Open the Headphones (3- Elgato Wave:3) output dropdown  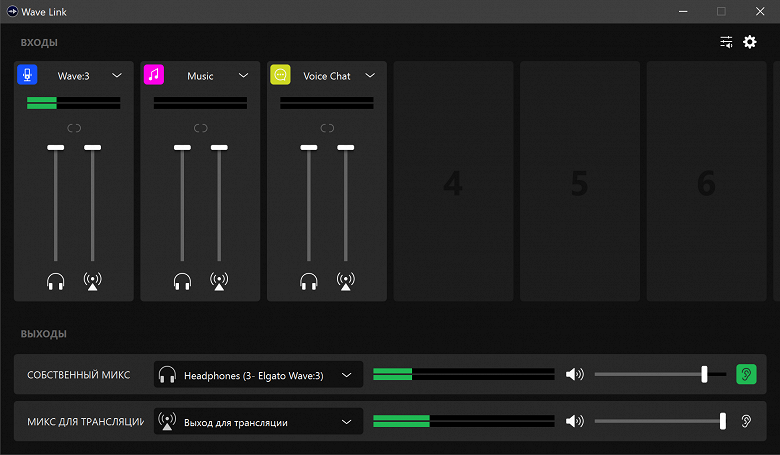tap(258, 375)
